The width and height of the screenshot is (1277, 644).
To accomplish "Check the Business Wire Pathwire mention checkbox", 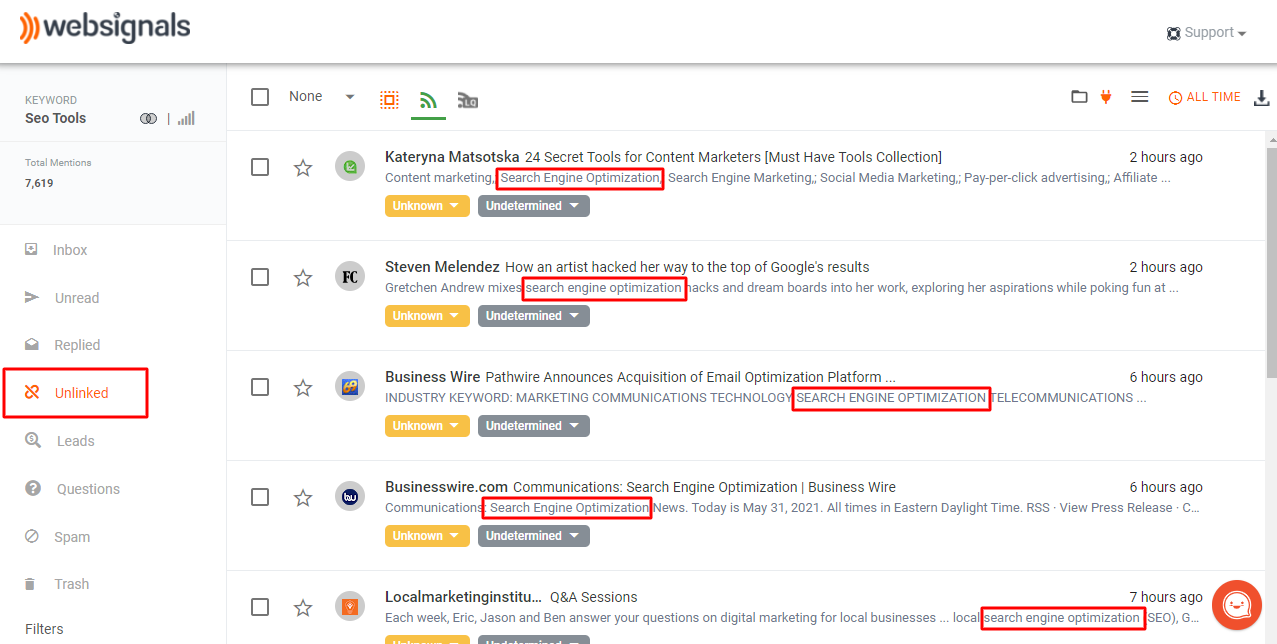I will pos(260,387).
